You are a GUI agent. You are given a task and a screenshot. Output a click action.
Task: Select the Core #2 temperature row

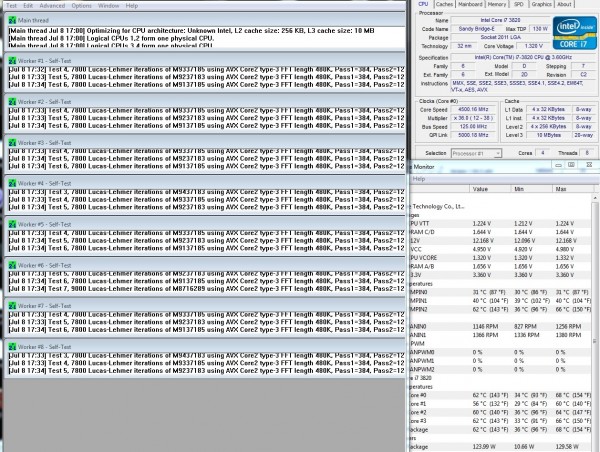(x=501, y=413)
